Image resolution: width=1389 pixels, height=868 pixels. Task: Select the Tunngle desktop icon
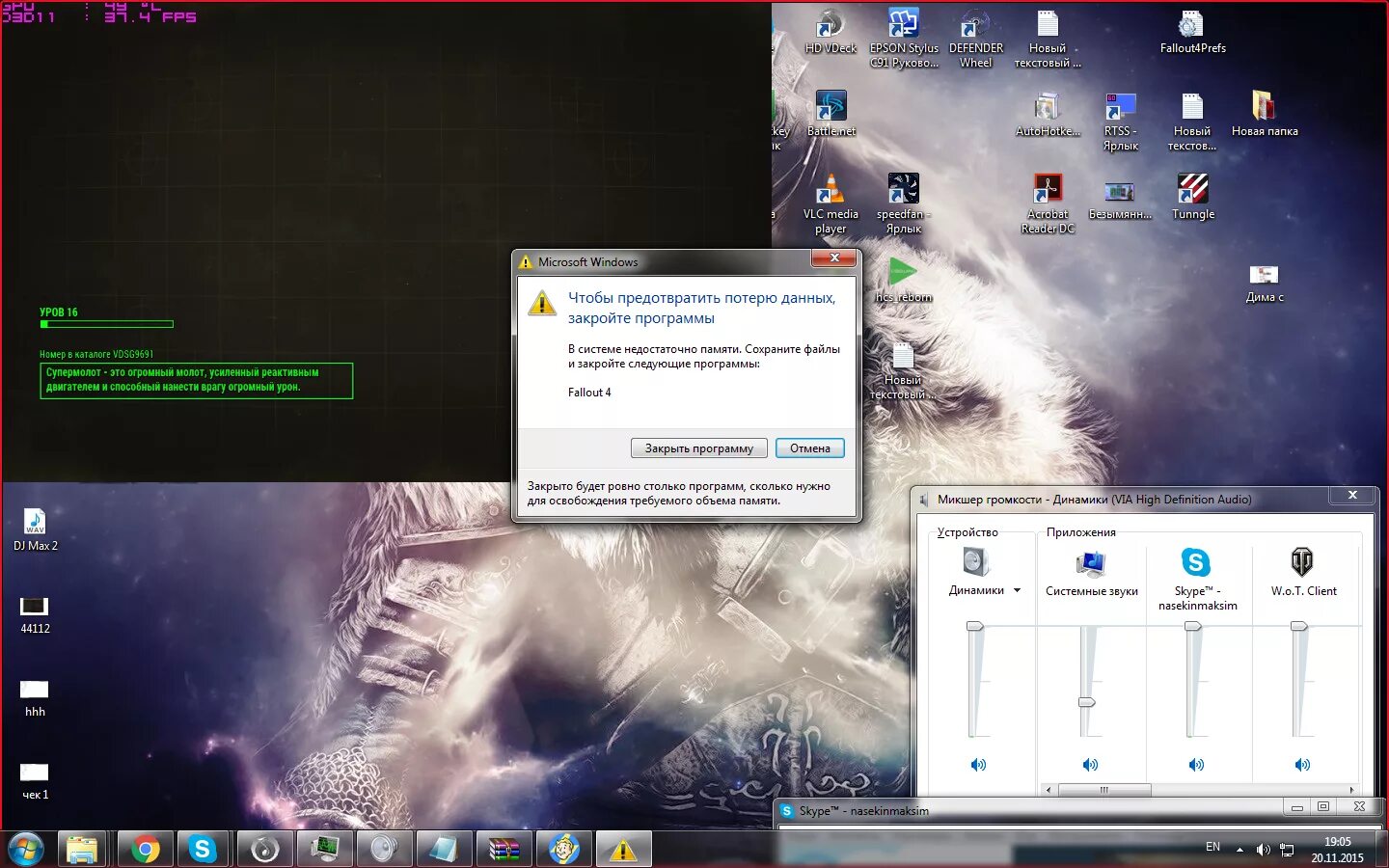[x=1193, y=198]
